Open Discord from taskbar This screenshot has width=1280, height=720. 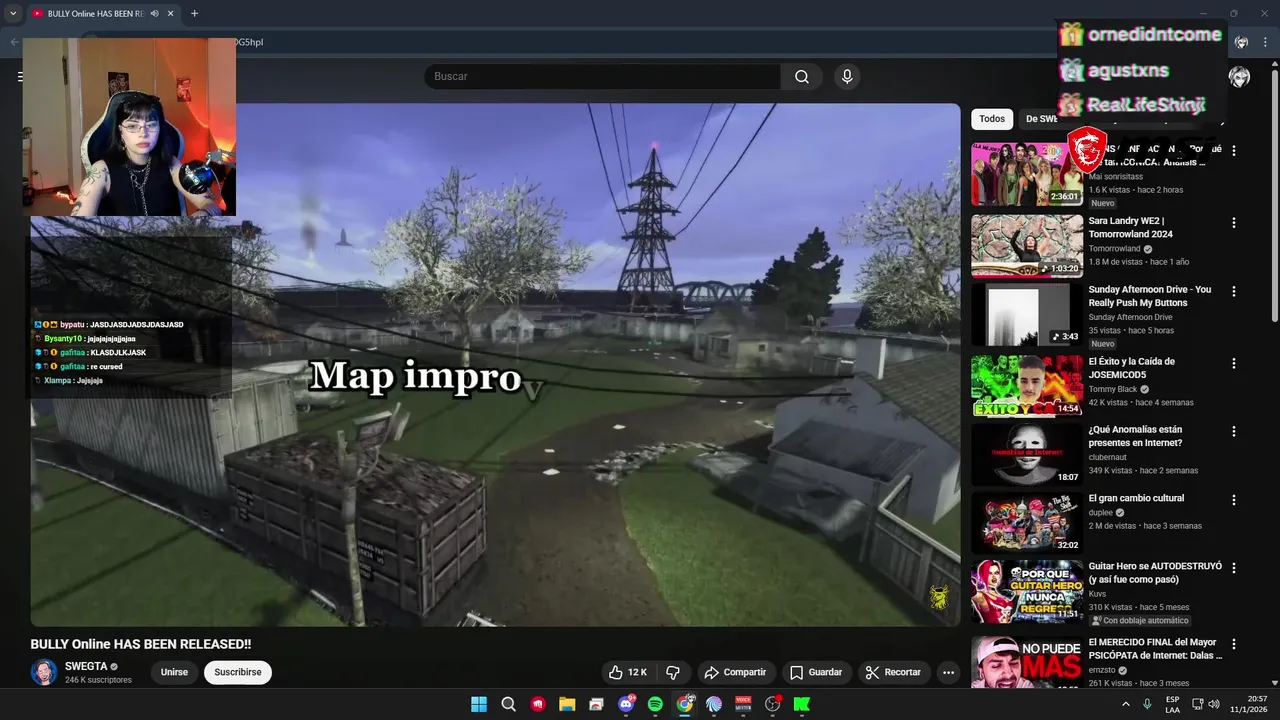tap(626, 704)
